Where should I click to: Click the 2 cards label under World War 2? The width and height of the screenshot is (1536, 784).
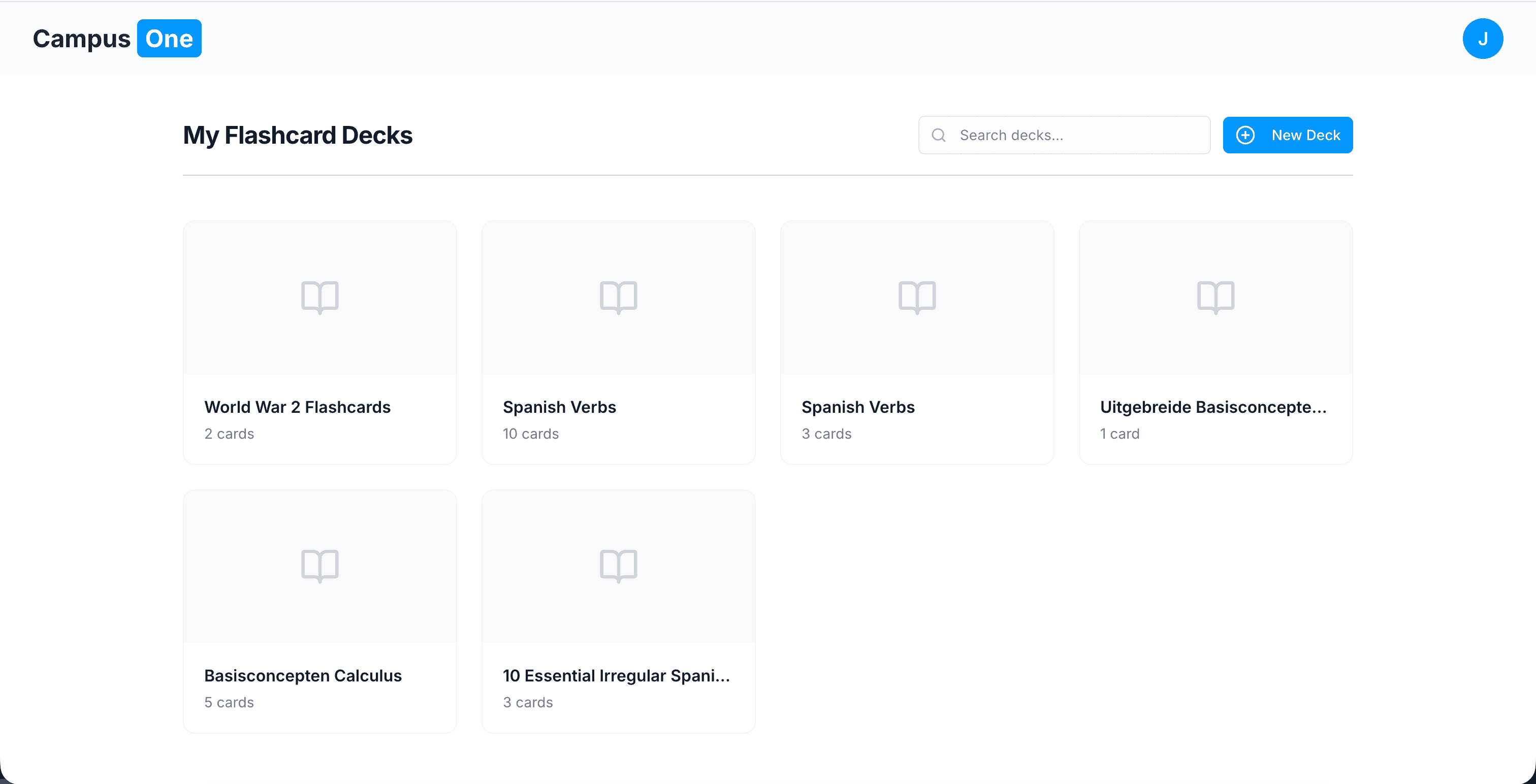point(229,434)
